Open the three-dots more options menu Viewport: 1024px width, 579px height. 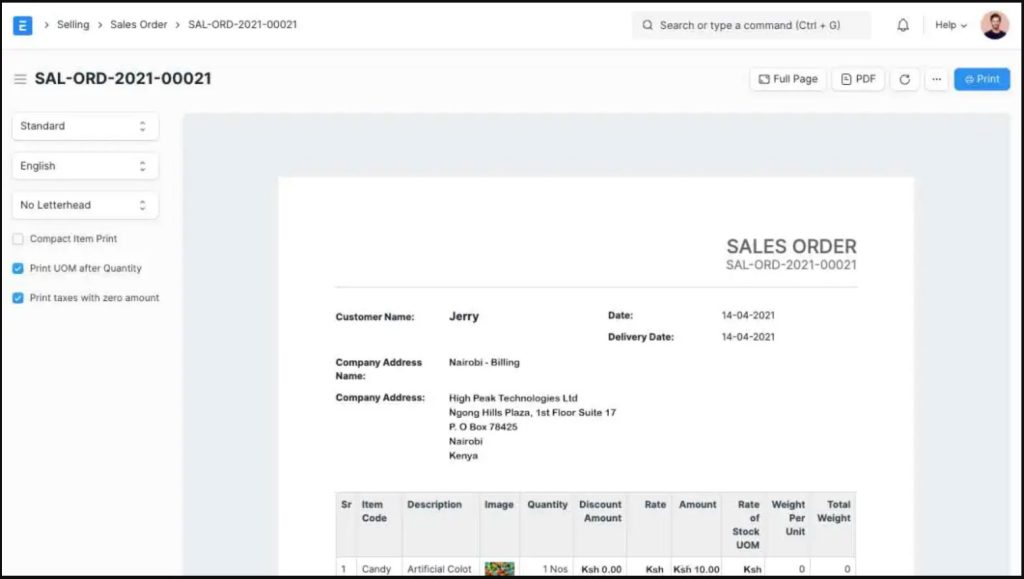pyautogui.click(x=936, y=79)
